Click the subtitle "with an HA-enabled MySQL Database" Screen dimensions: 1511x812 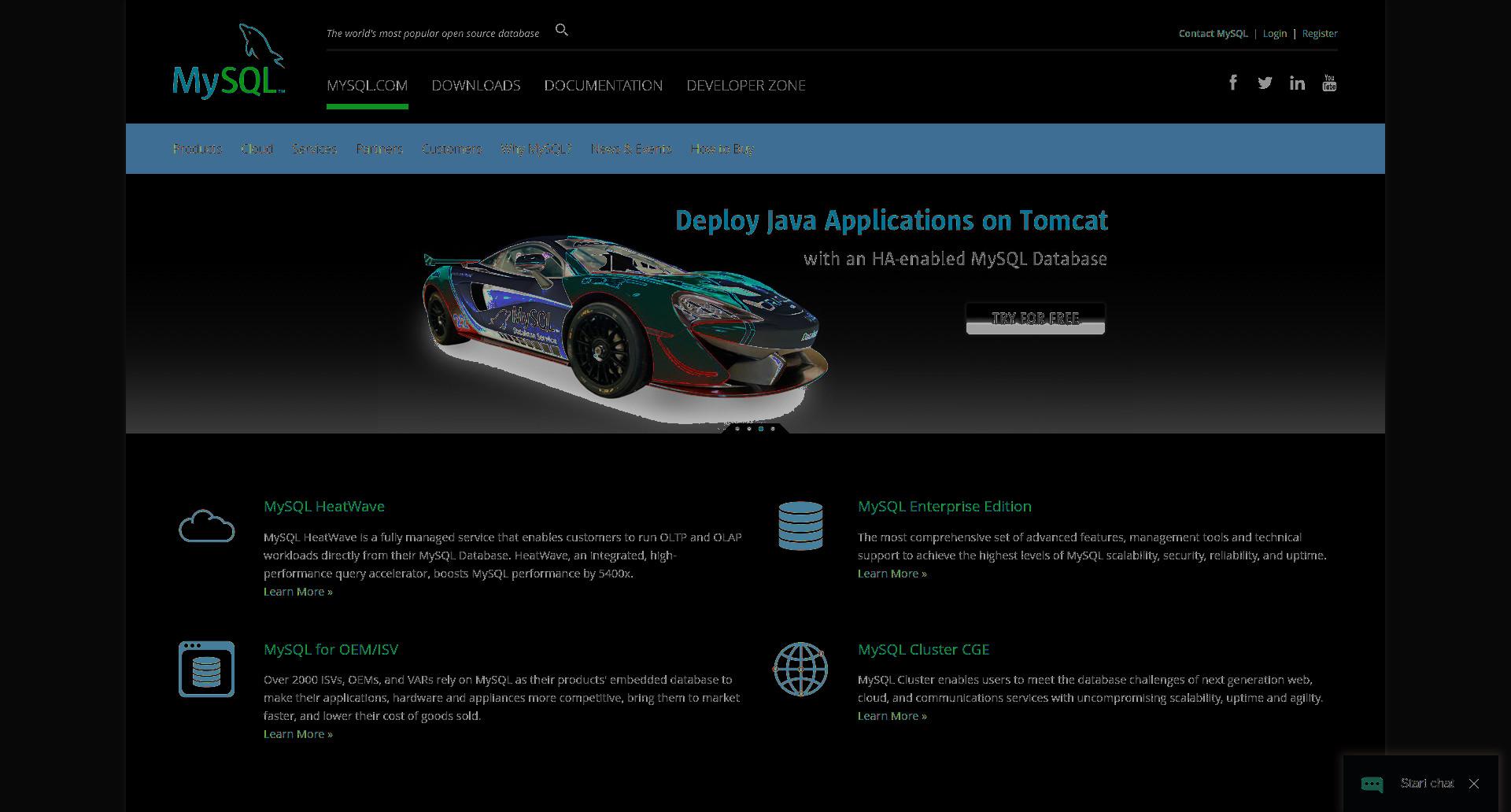click(955, 259)
